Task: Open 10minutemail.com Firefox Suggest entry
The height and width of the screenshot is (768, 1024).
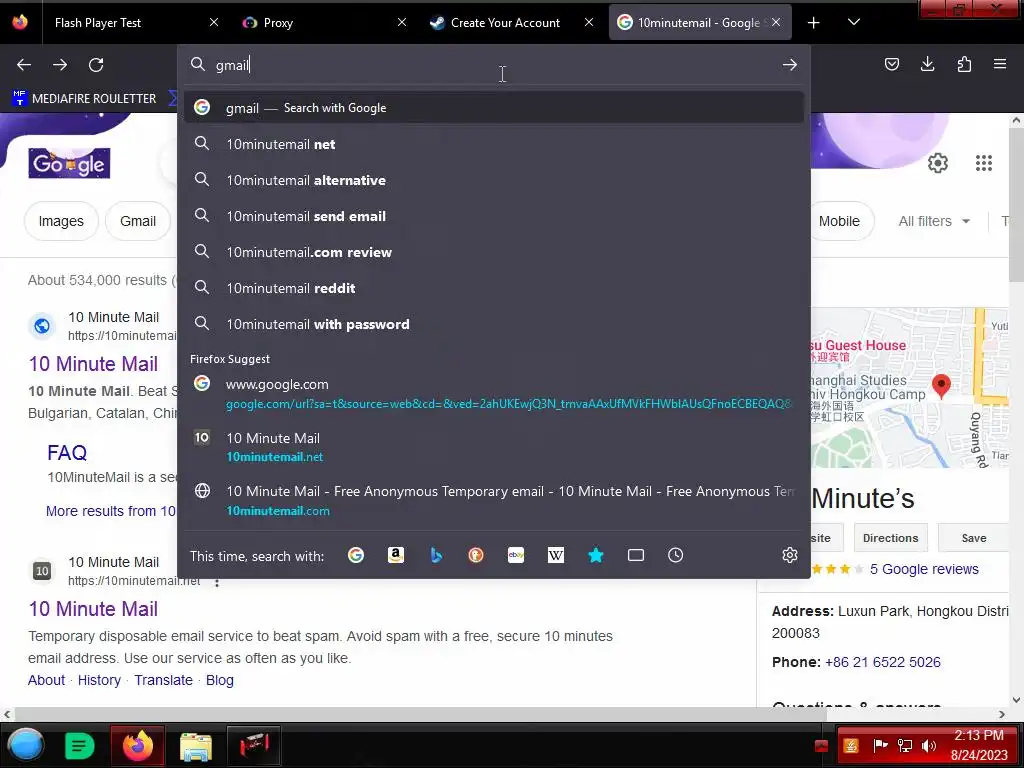Action: [494, 501]
